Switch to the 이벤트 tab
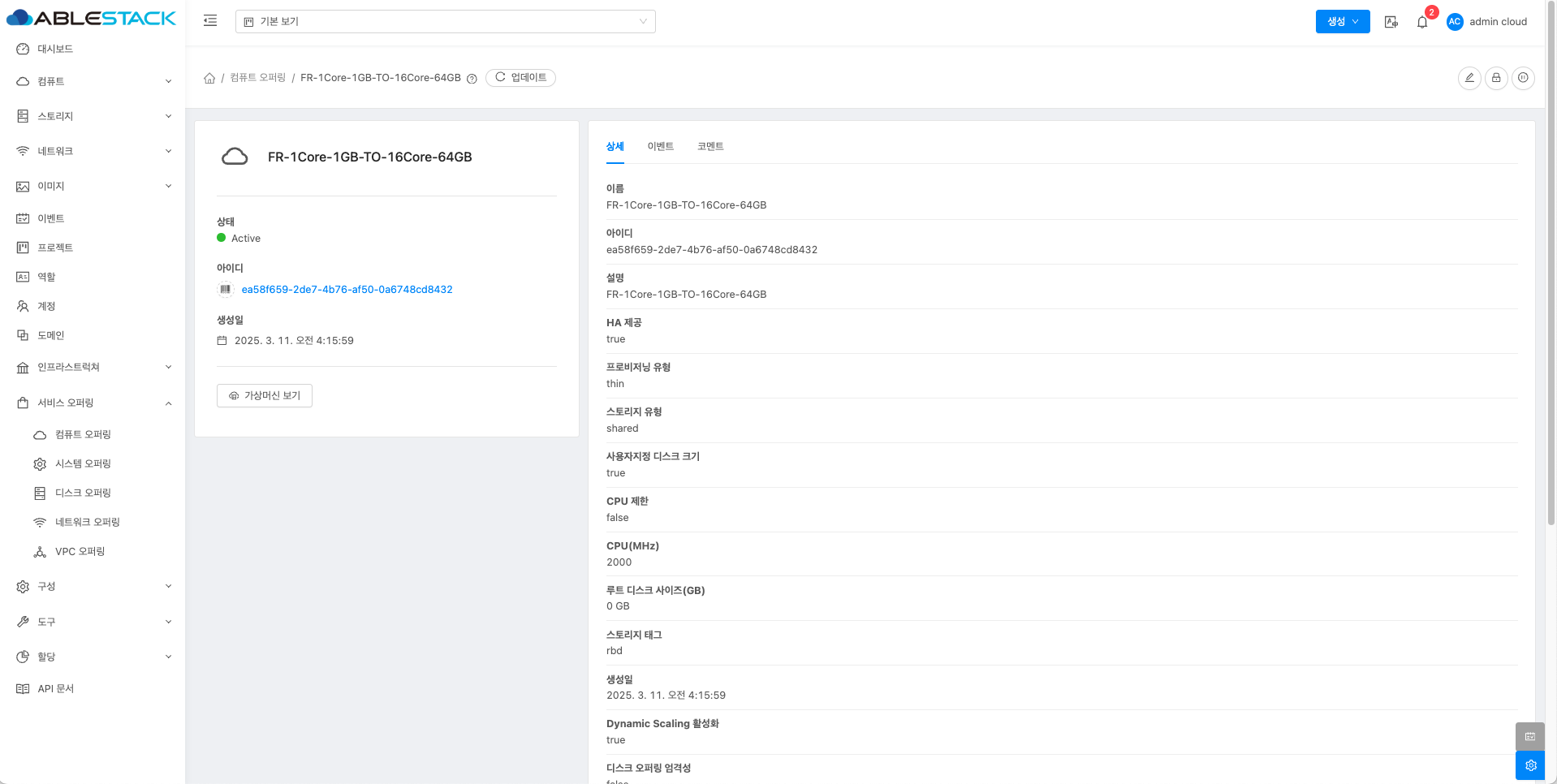1557x784 pixels. [660, 146]
